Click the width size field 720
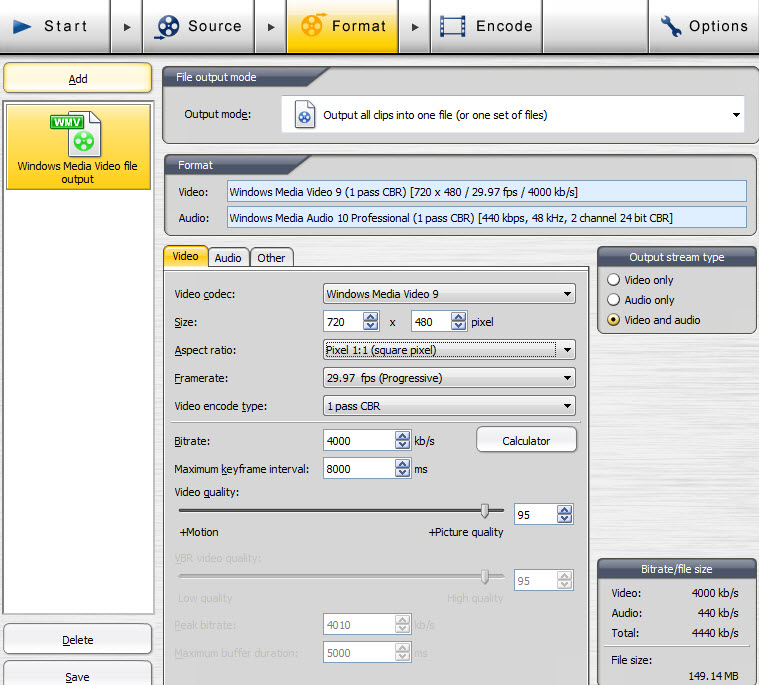 [343, 322]
